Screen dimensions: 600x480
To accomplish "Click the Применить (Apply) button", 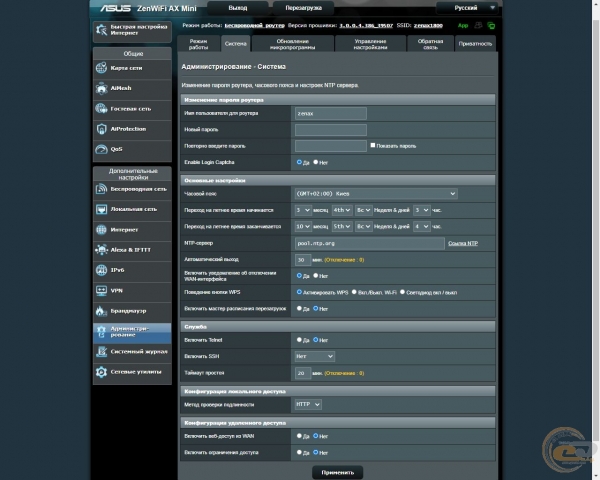I will pos(338,472).
